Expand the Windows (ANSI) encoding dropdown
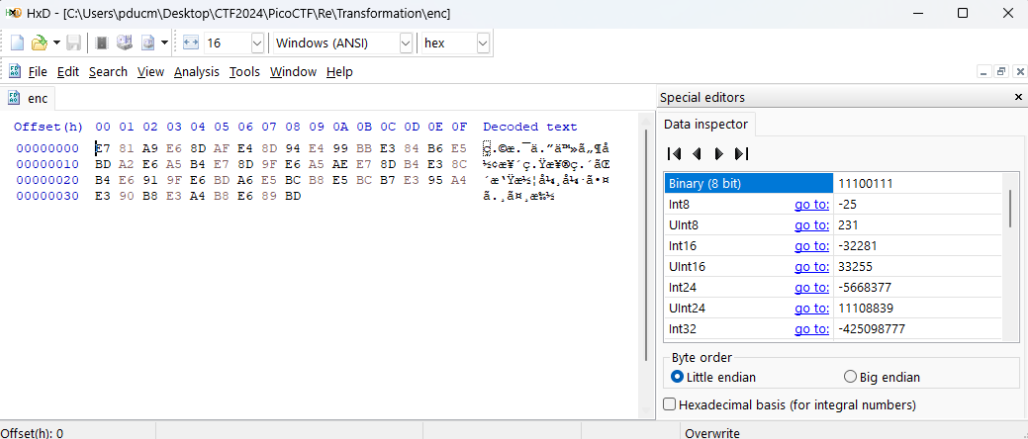 pos(405,43)
